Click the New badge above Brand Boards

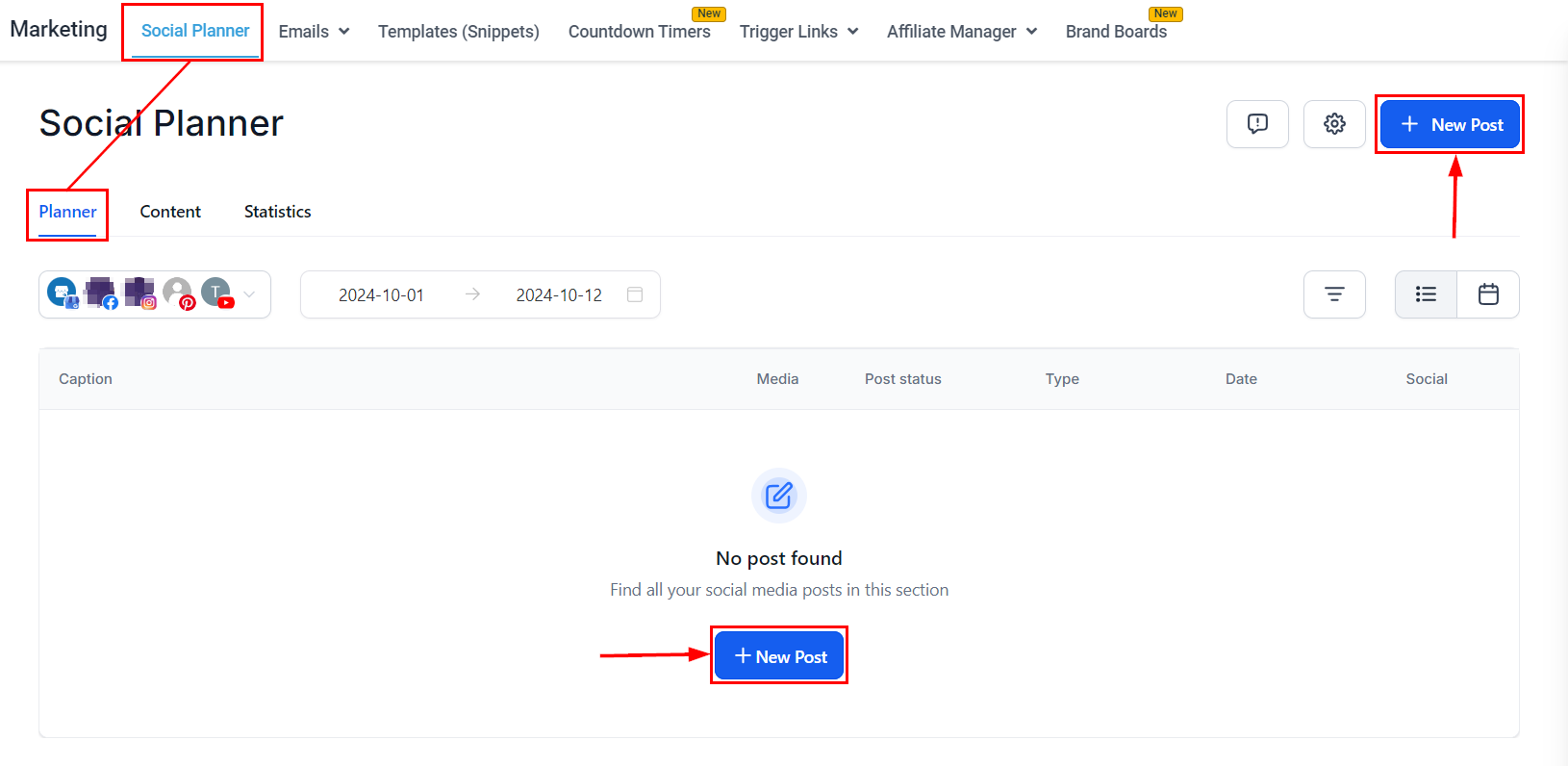[x=1166, y=13]
